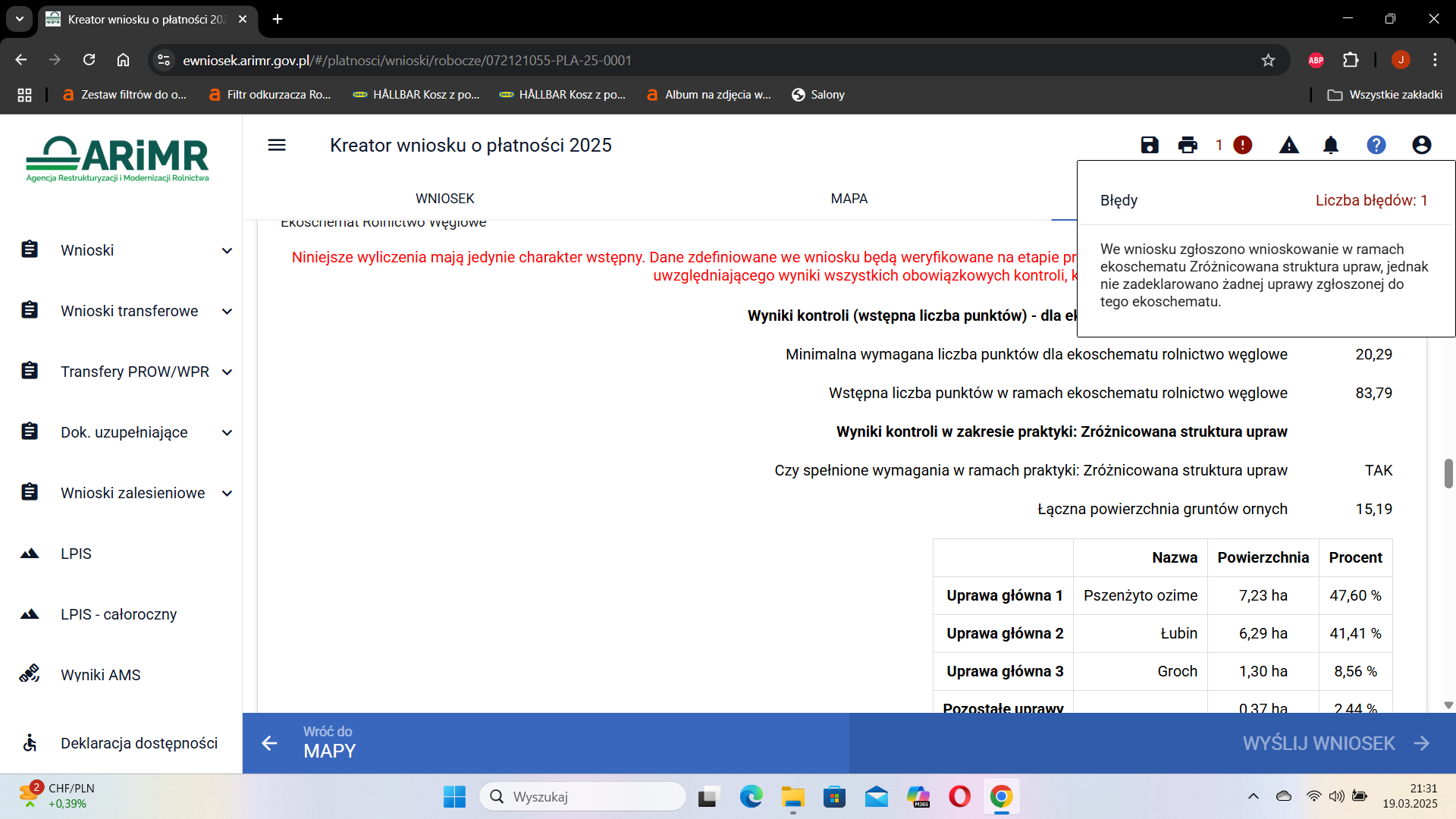Open the Album na zdjęcia bookmark
The height and width of the screenshot is (819, 1456).
(708, 95)
